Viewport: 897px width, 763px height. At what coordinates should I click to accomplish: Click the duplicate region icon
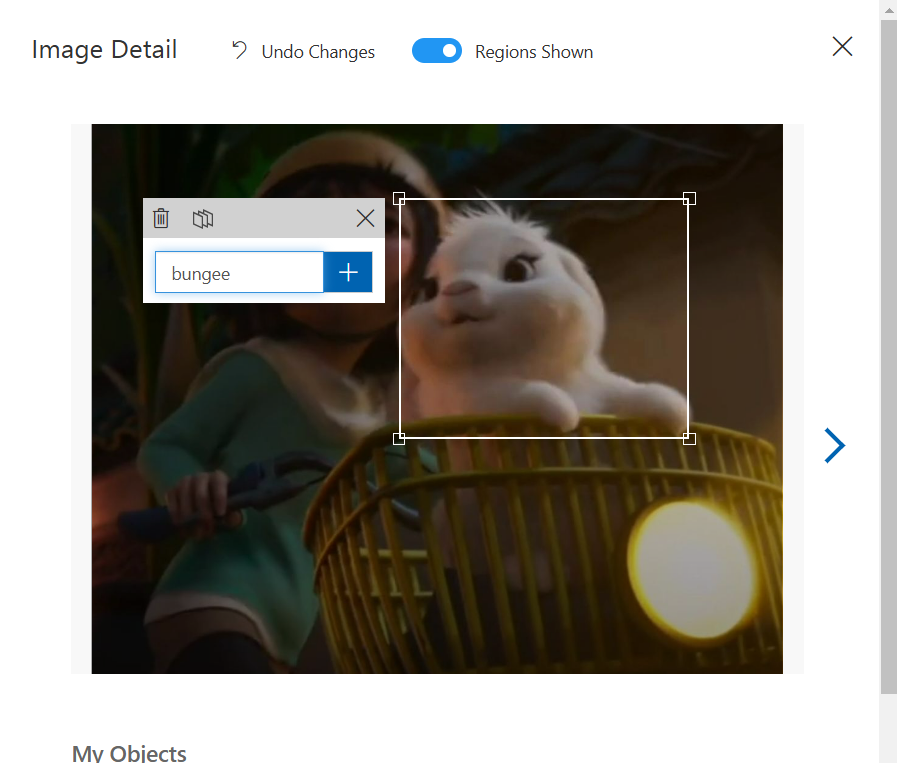[x=203, y=218]
